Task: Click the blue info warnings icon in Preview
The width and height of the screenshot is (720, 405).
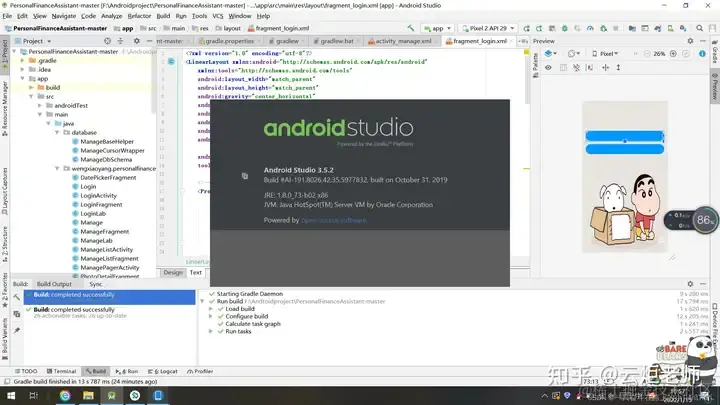Action: pos(702,54)
